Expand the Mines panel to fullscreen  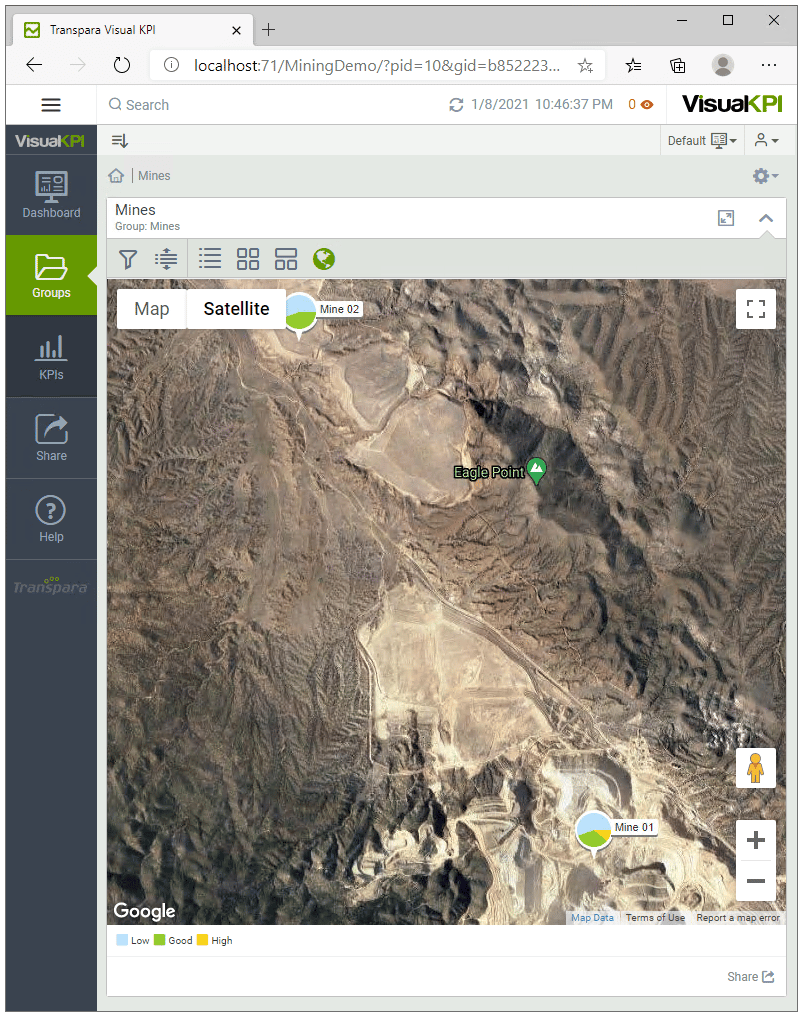pos(726,218)
